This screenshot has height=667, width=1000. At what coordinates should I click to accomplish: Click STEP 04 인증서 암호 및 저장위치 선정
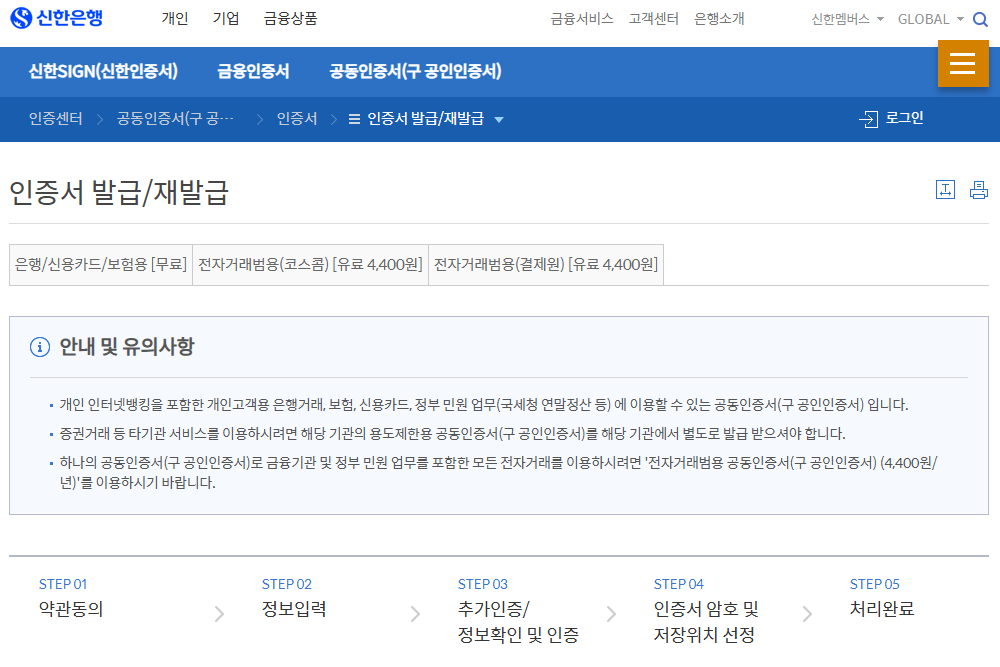[706, 611]
